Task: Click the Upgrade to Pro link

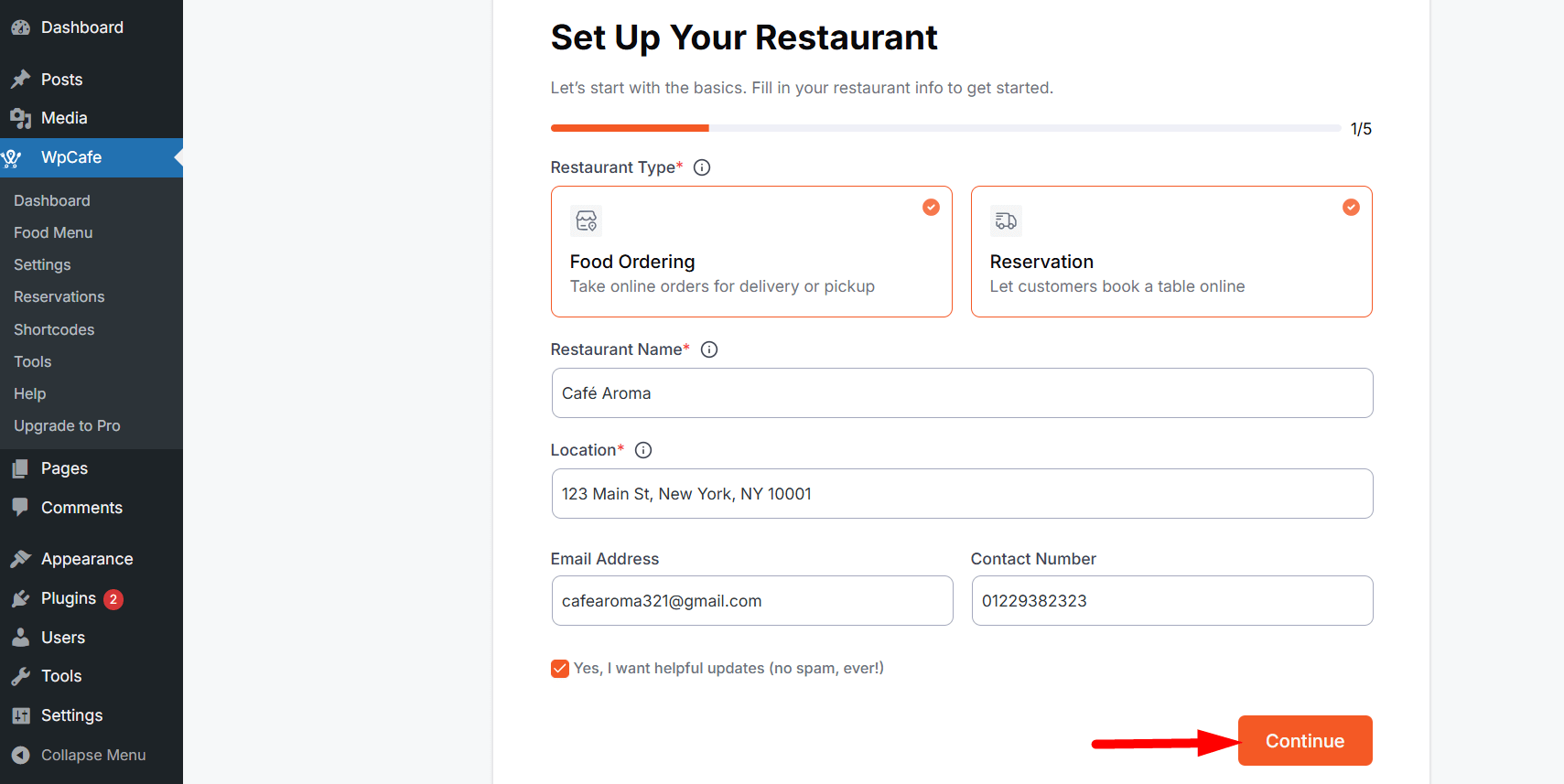Action: point(67,425)
